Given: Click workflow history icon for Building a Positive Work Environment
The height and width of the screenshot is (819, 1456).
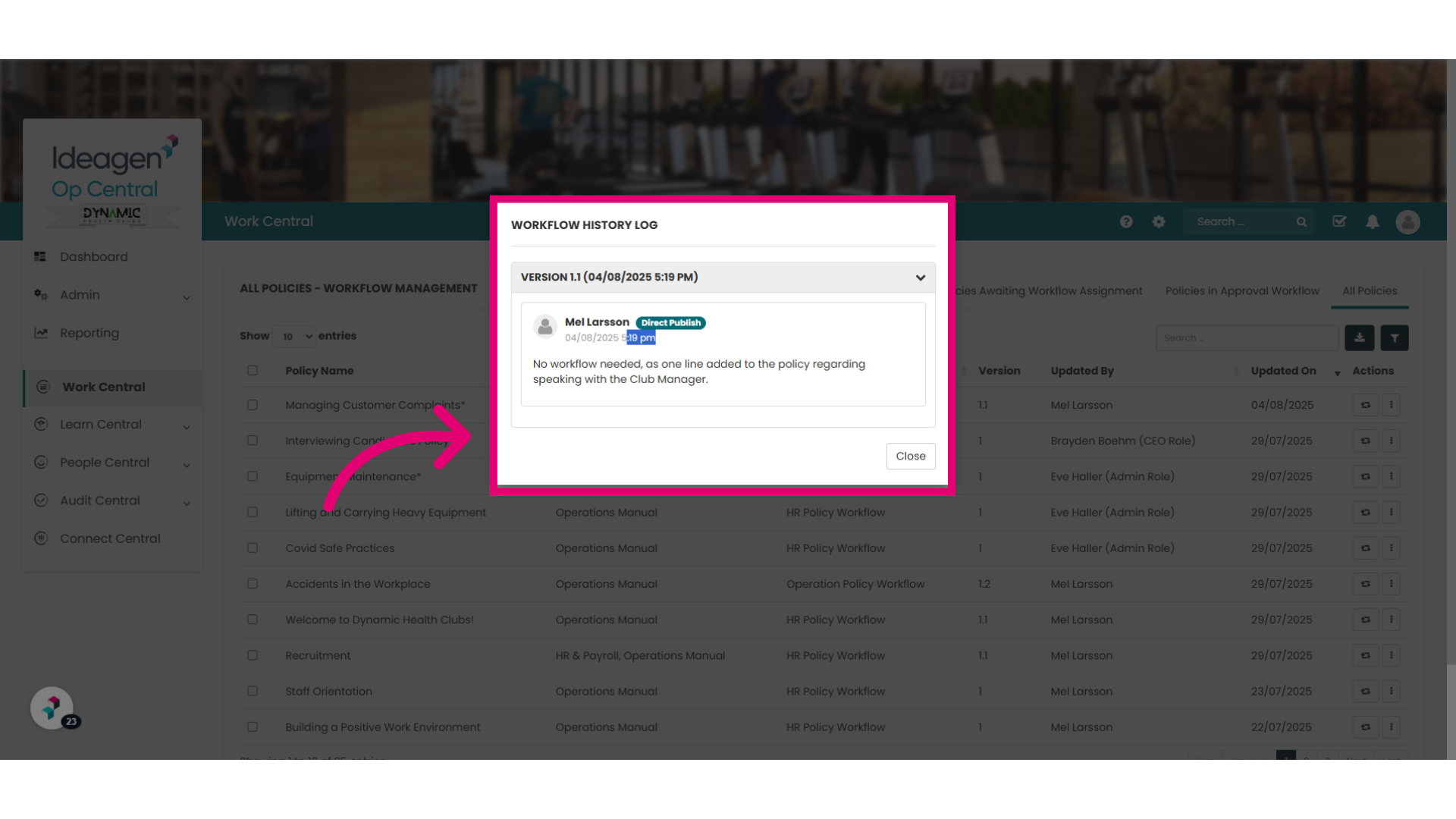Looking at the screenshot, I should point(1366,726).
